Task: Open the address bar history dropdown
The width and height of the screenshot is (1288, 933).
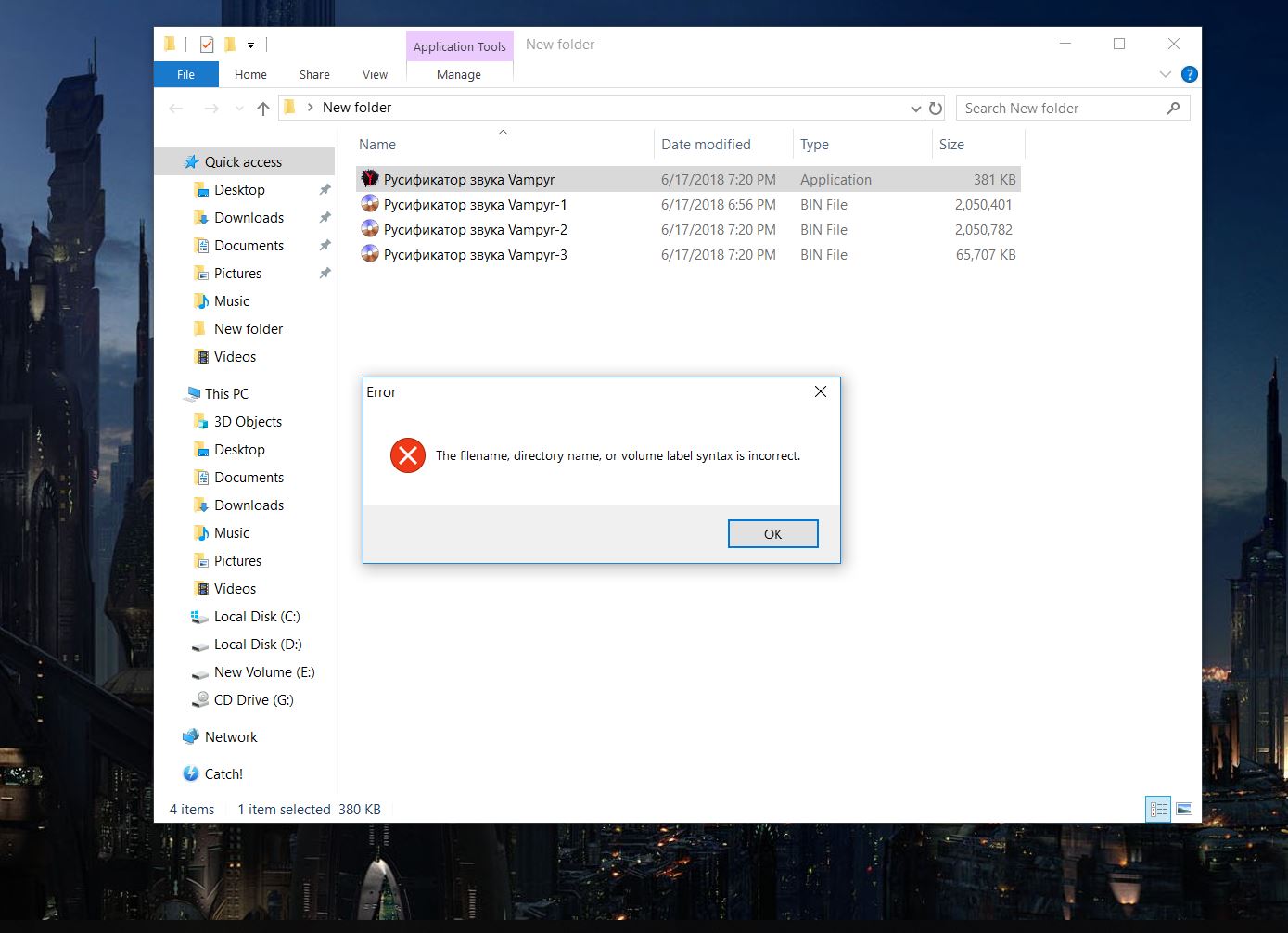Action: click(x=915, y=109)
